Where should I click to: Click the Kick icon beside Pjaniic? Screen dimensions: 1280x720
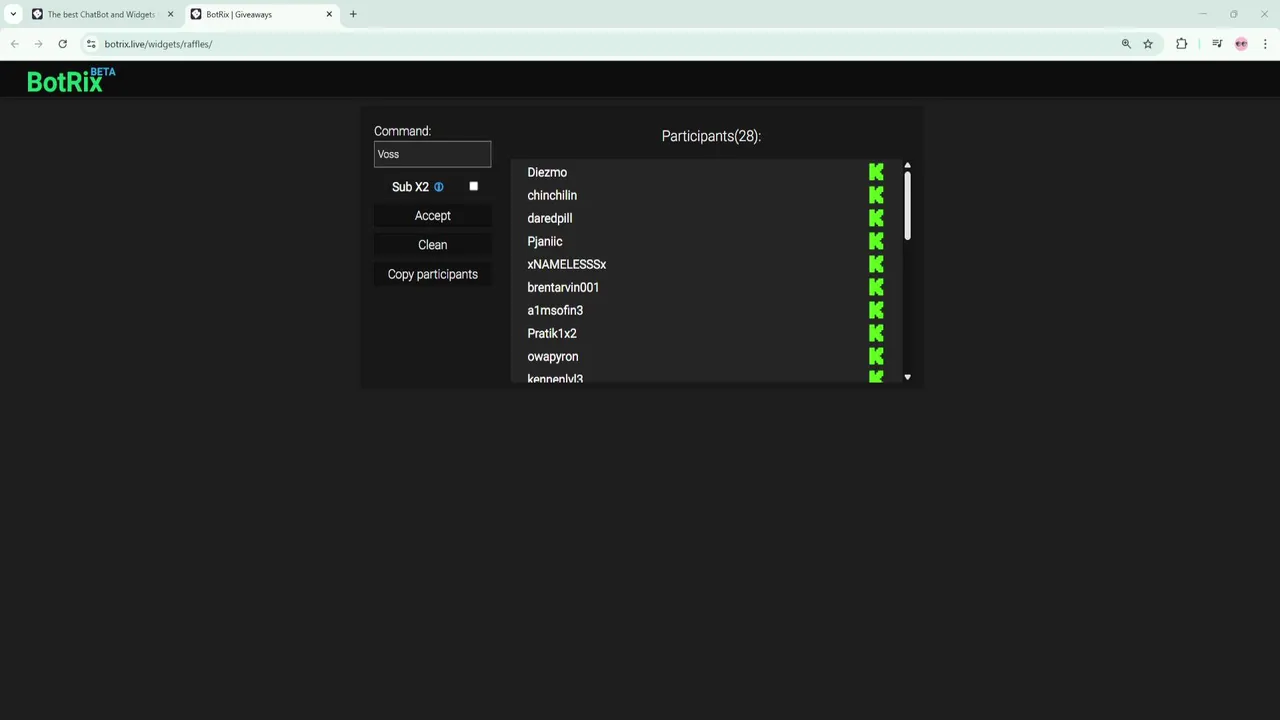click(876, 241)
